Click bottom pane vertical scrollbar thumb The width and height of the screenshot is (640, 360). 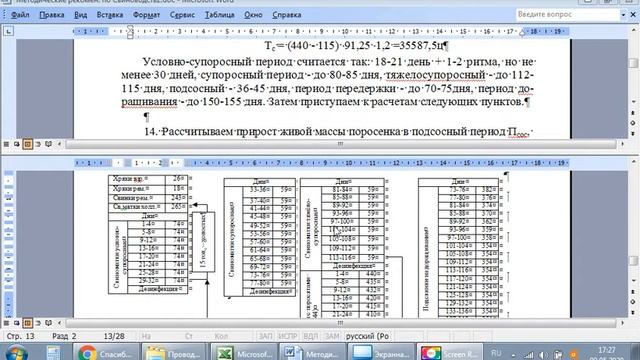click(x=633, y=260)
